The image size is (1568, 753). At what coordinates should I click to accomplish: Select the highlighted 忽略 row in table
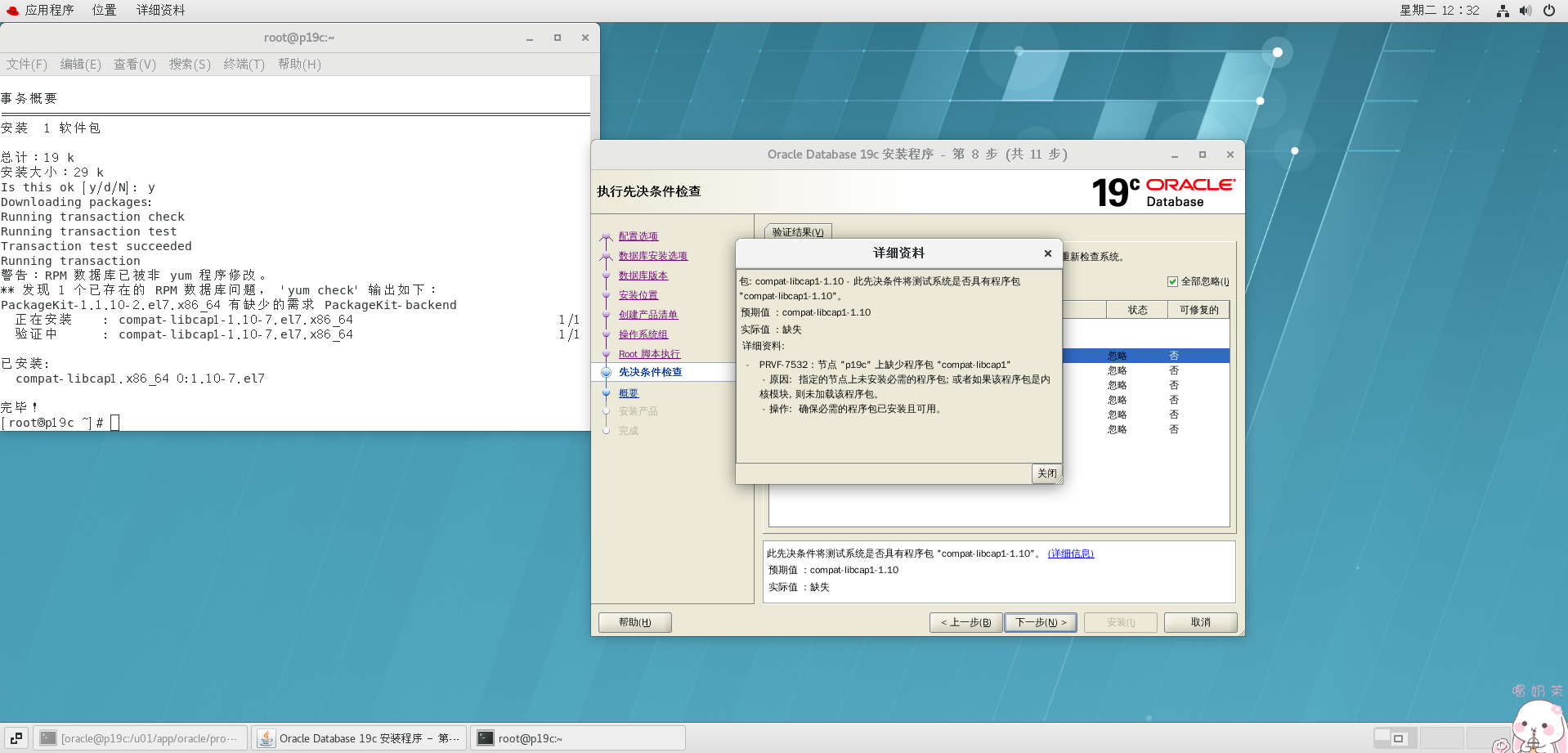coord(1146,356)
